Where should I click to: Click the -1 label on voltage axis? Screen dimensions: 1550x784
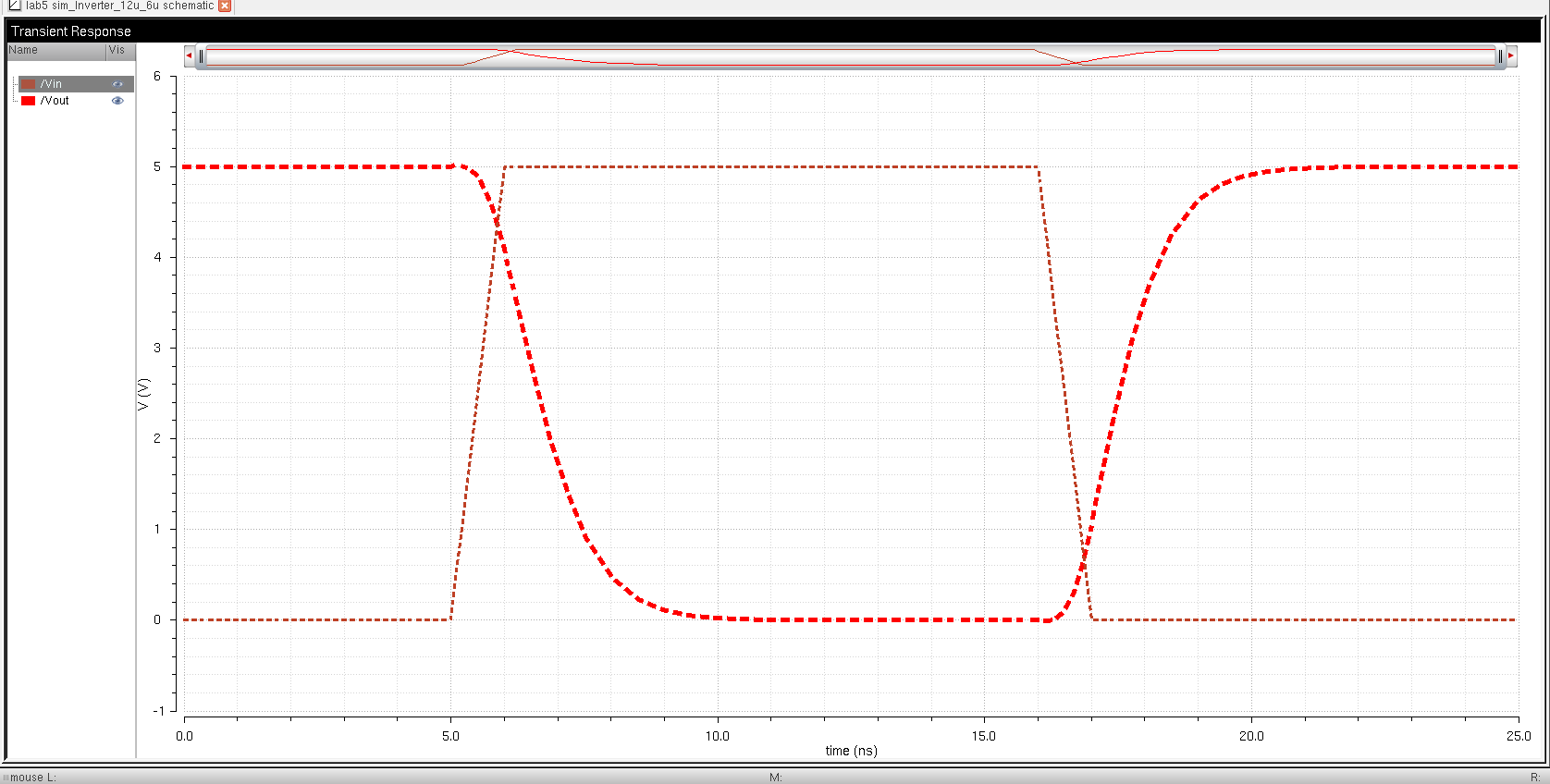pyautogui.click(x=158, y=710)
